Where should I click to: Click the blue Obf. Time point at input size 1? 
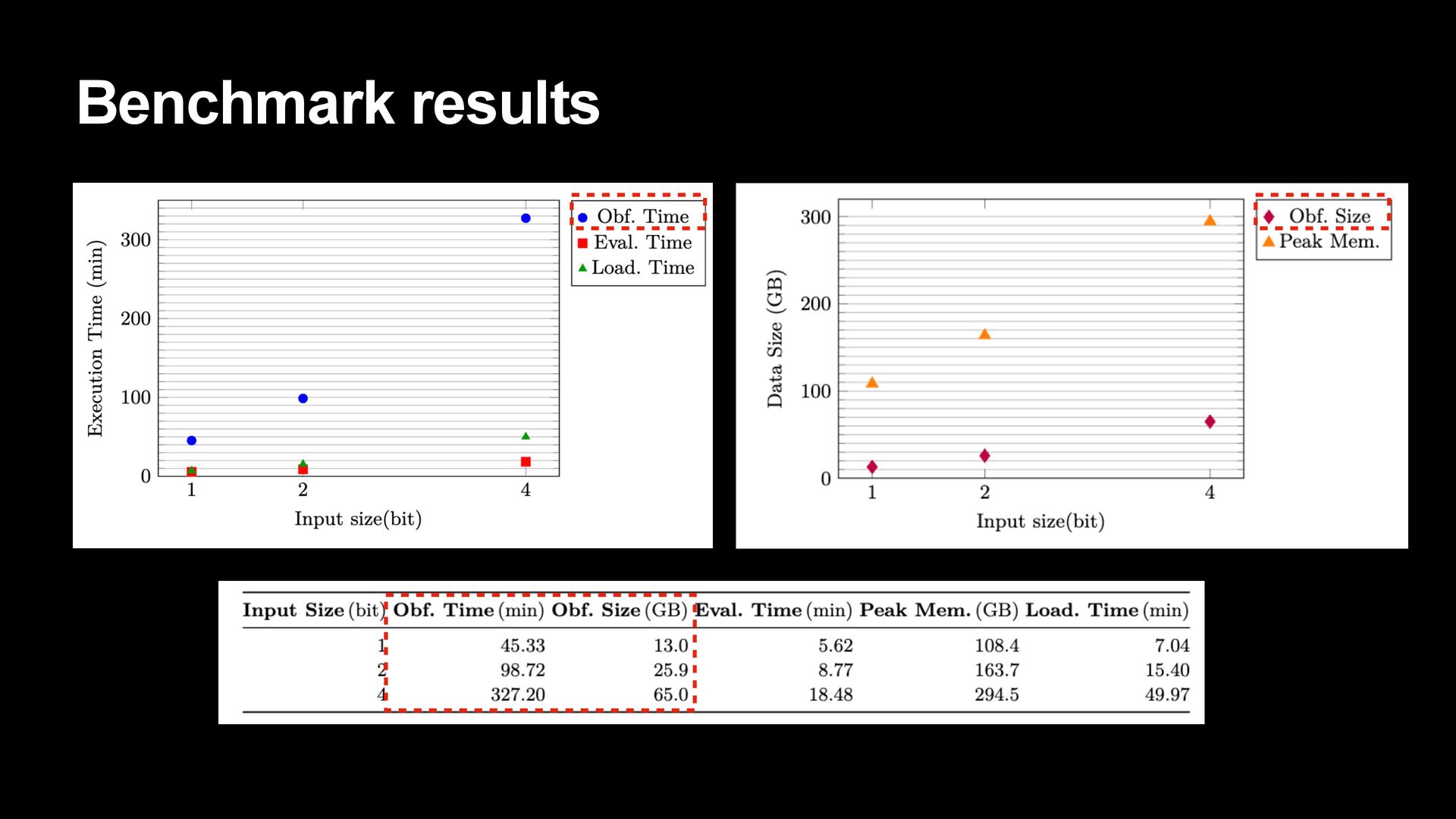click(x=191, y=441)
